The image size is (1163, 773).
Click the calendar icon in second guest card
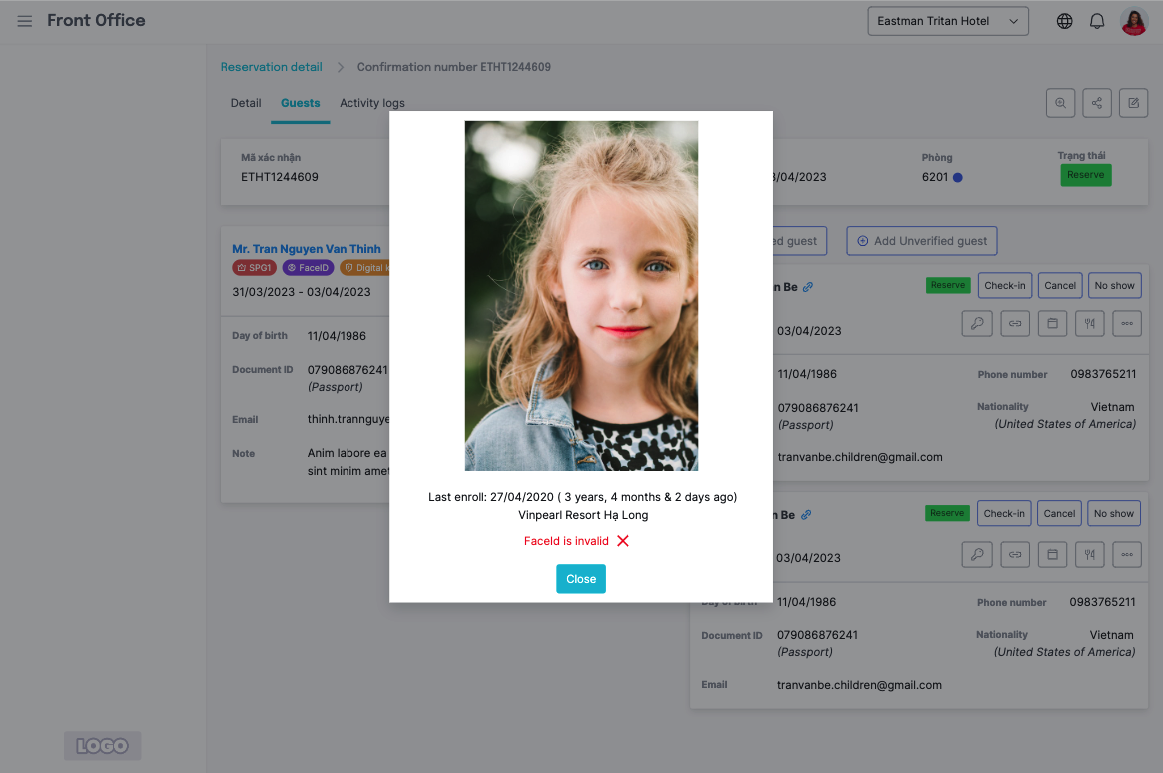(1051, 554)
